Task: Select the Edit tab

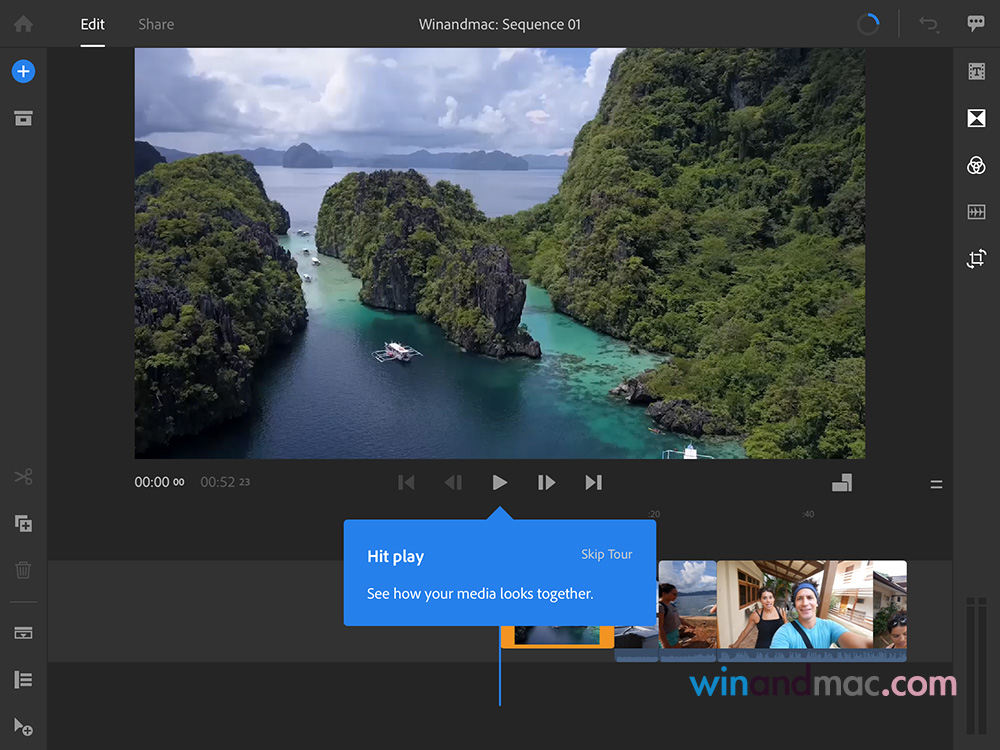Action: pyautogui.click(x=93, y=24)
